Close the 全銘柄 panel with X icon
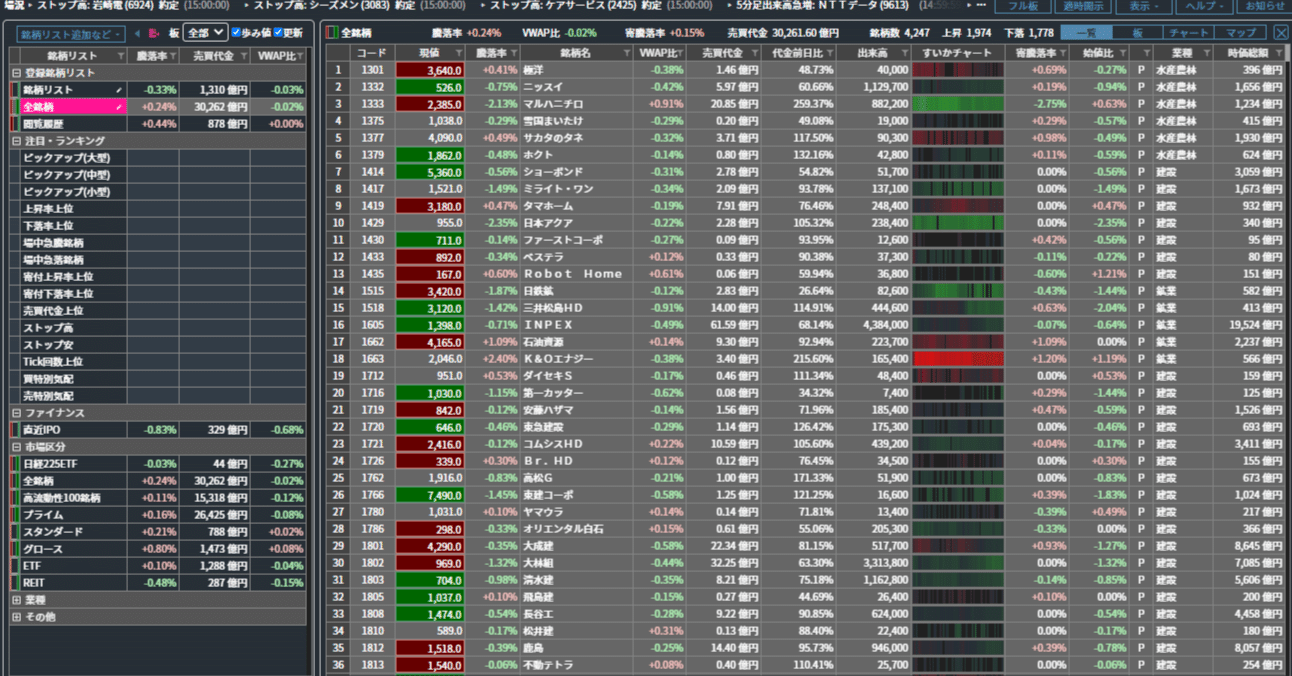Image resolution: width=1292 pixels, height=676 pixels. pyautogui.click(x=1279, y=33)
